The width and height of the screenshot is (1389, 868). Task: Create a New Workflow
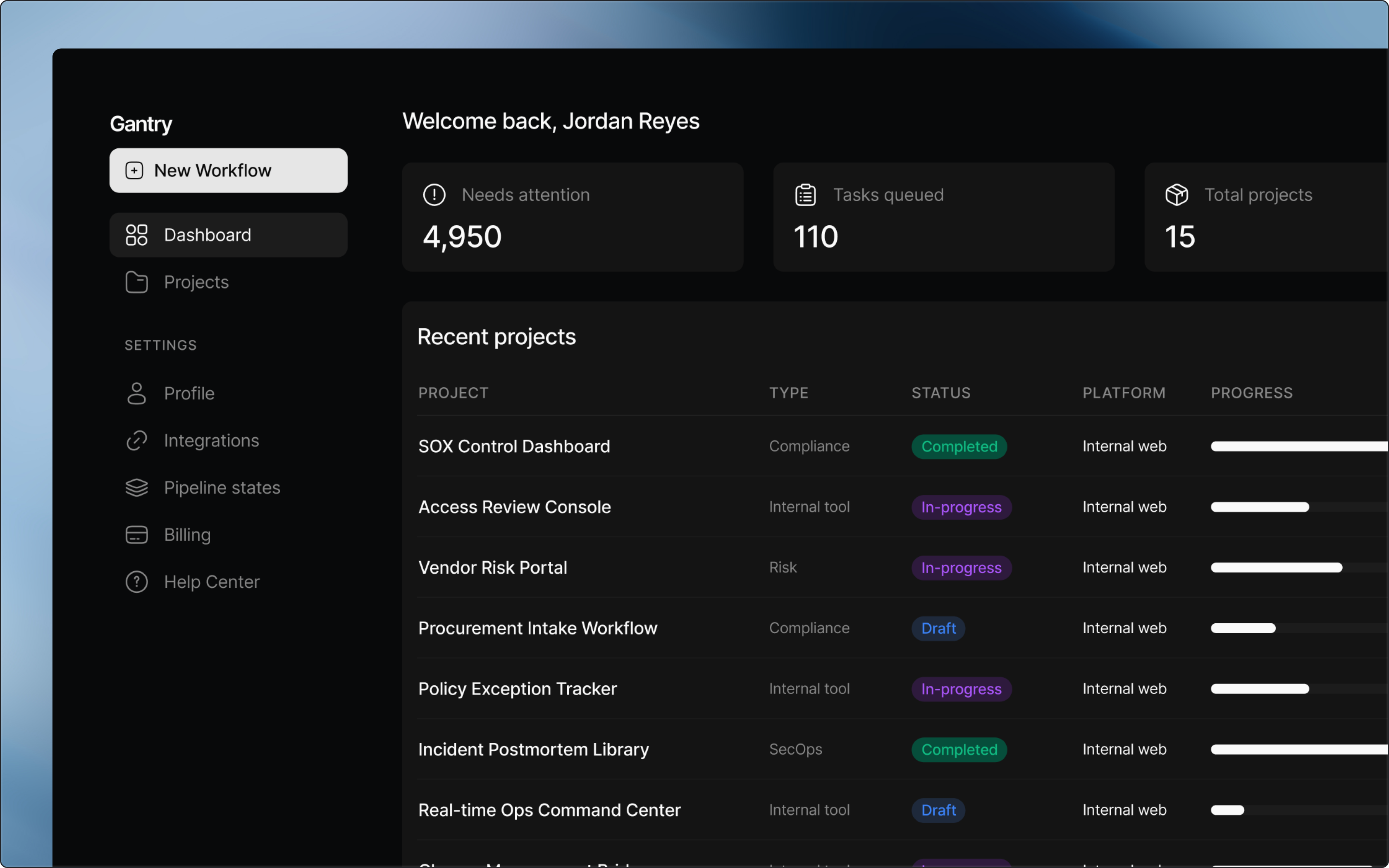(x=229, y=170)
